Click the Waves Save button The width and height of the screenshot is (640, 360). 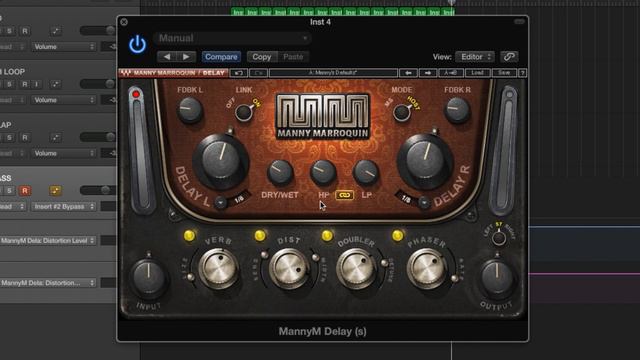point(504,73)
